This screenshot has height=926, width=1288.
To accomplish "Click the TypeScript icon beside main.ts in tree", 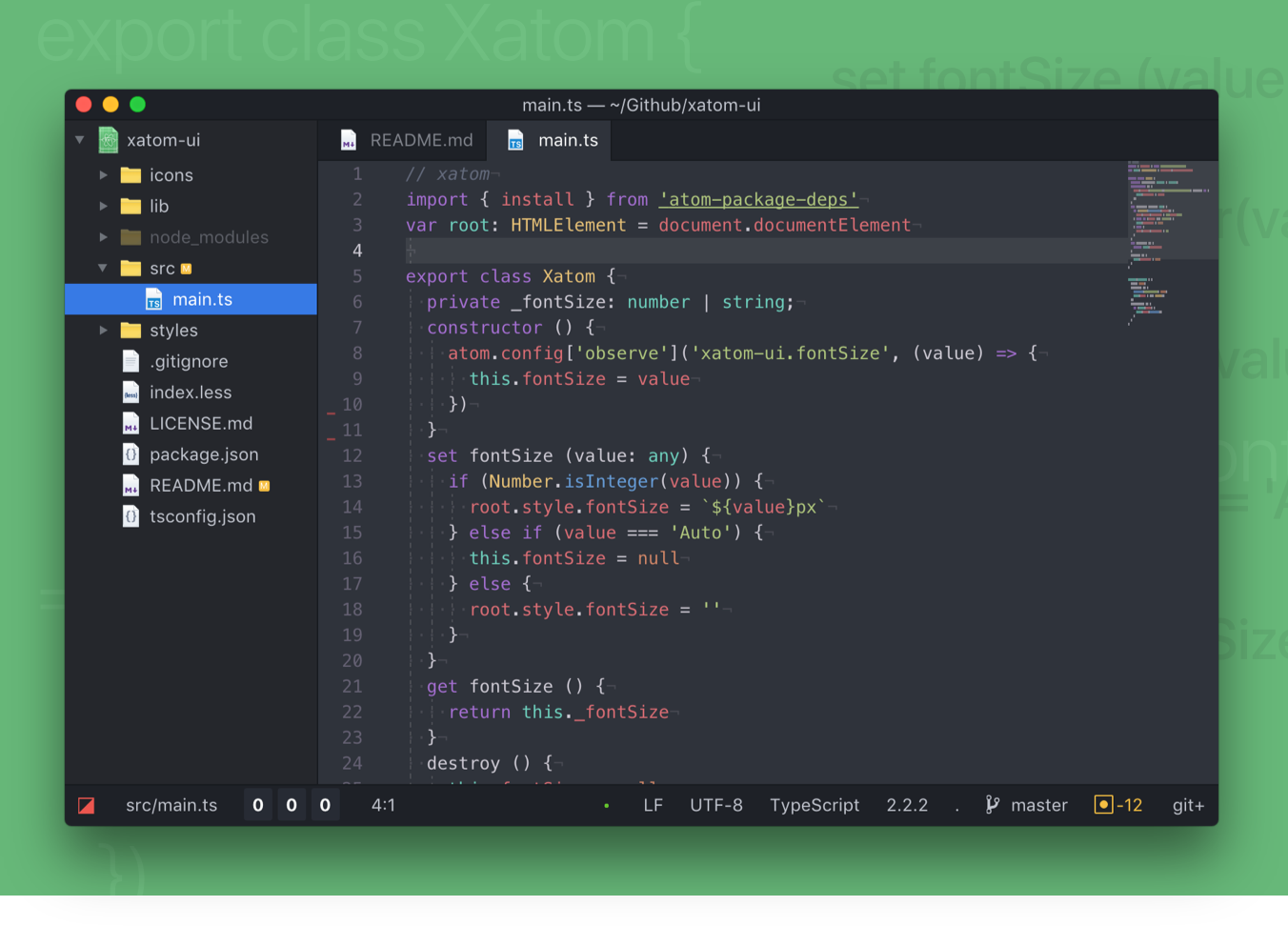I will [153, 300].
